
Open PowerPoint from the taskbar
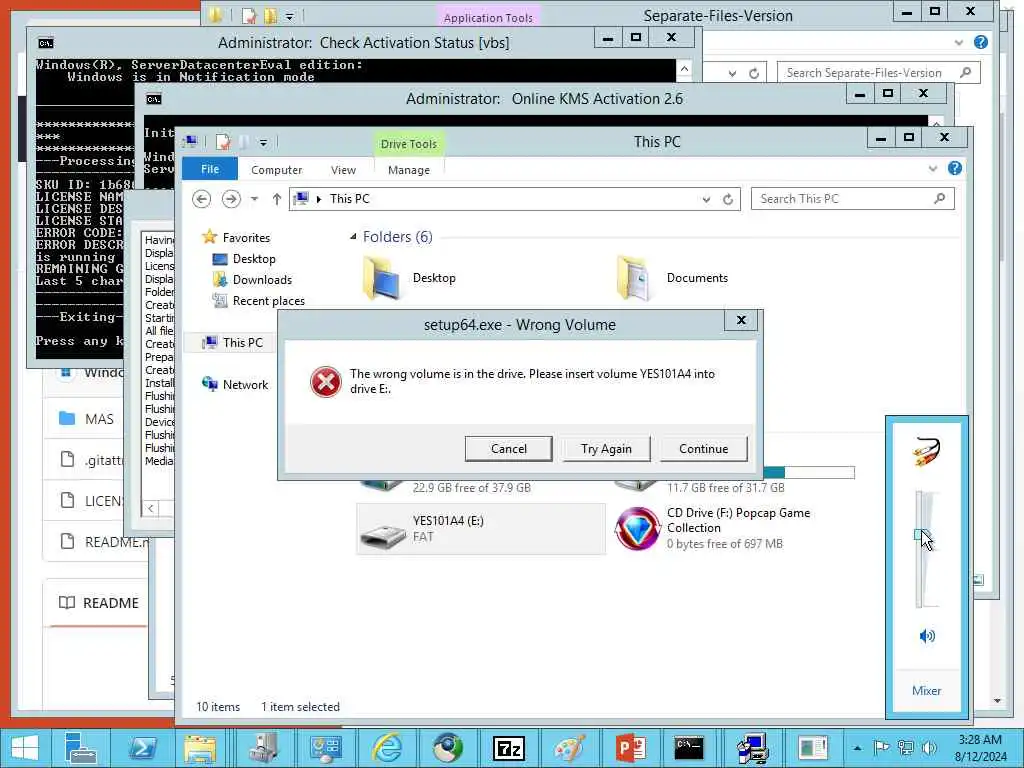[x=630, y=748]
